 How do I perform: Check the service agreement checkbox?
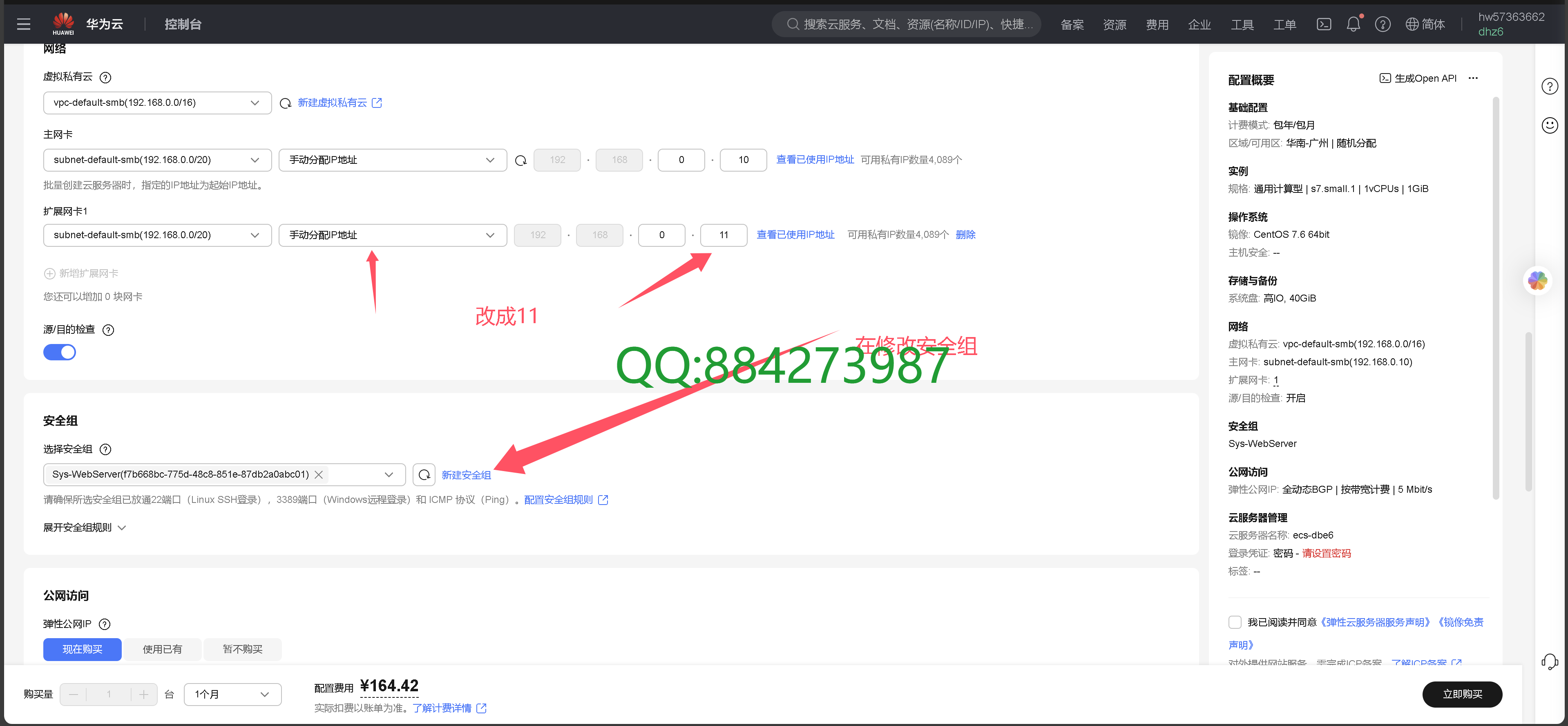coord(1235,622)
